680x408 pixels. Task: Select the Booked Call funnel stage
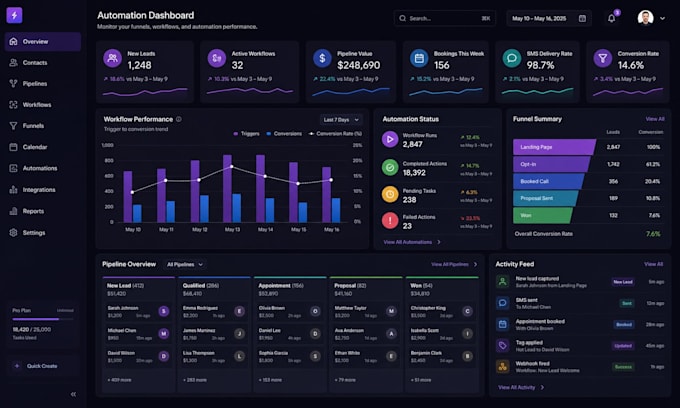548,181
